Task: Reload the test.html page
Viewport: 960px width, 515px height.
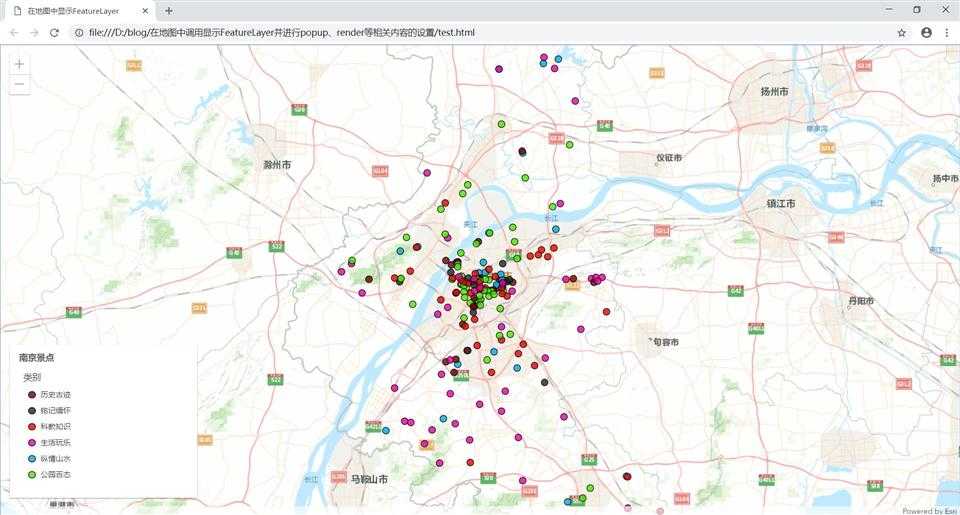Action: tap(54, 32)
